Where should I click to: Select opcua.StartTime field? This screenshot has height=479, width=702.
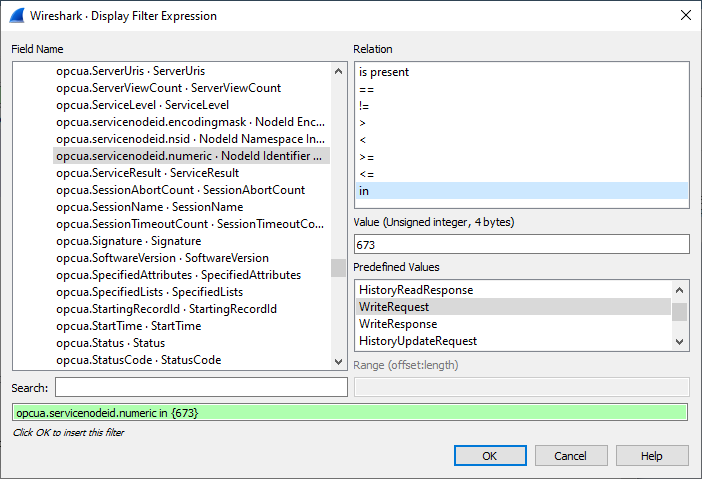pos(191,326)
